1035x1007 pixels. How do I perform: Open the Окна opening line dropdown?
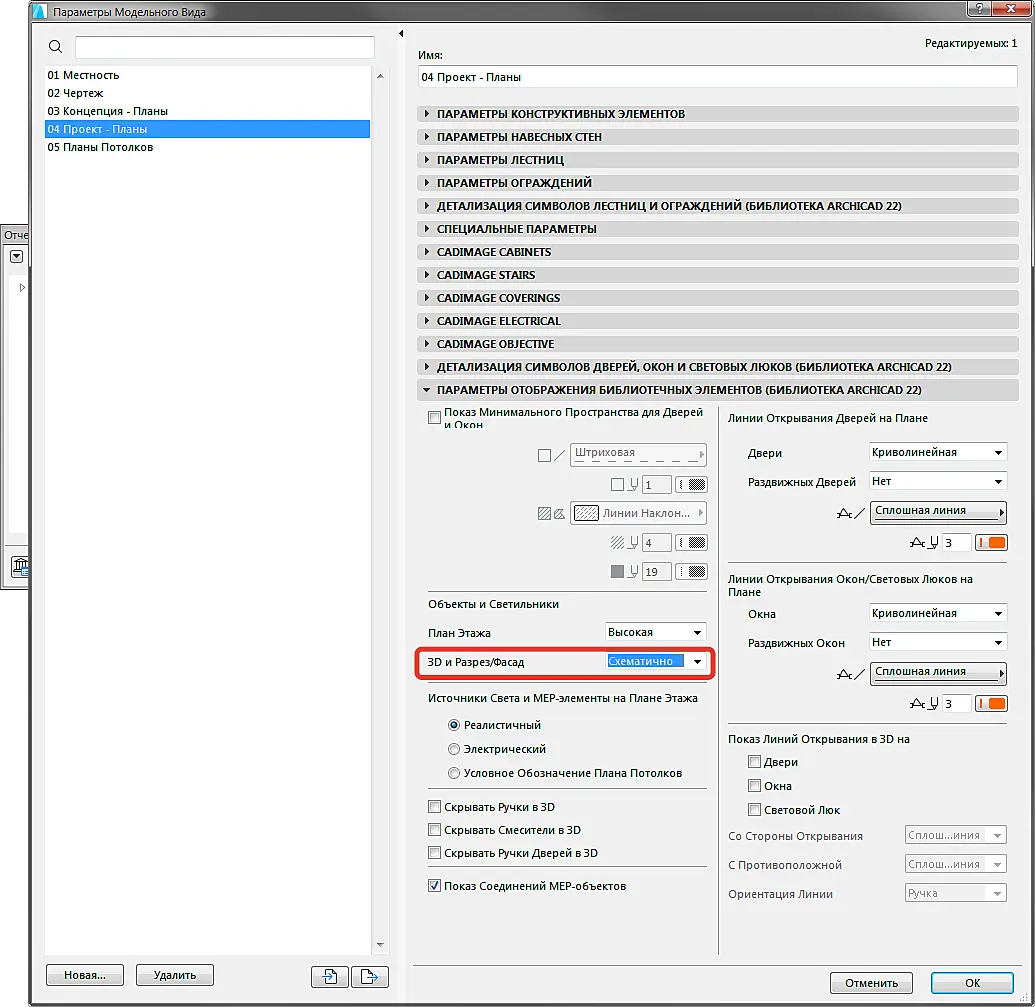click(938, 613)
